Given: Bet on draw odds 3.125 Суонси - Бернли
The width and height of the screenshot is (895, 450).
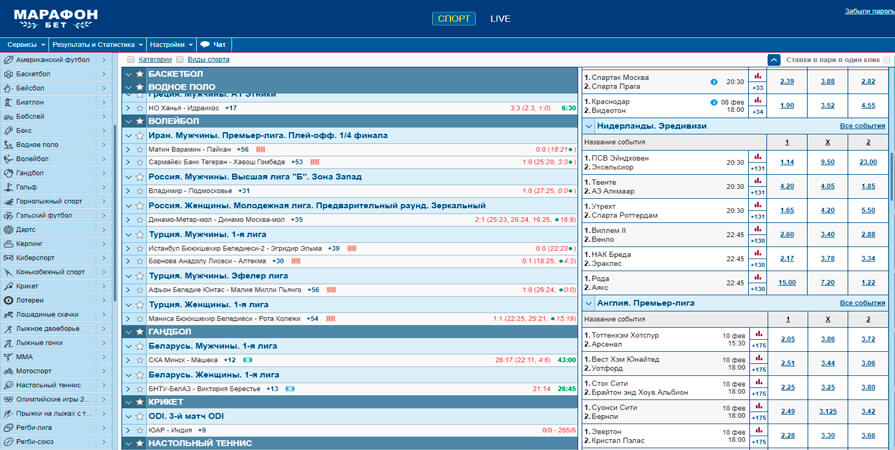Looking at the screenshot, I should tap(828, 411).
